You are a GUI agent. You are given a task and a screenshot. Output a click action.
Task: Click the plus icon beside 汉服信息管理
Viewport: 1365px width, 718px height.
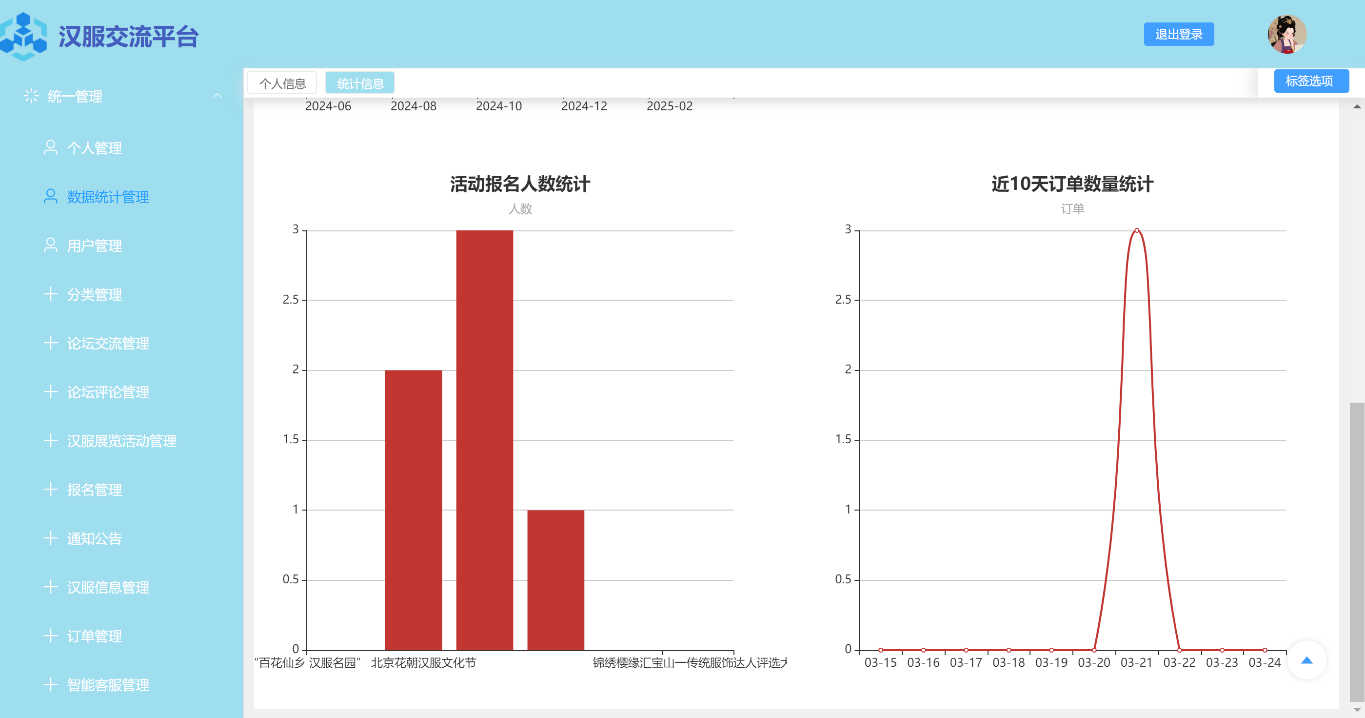click(50, 587)
